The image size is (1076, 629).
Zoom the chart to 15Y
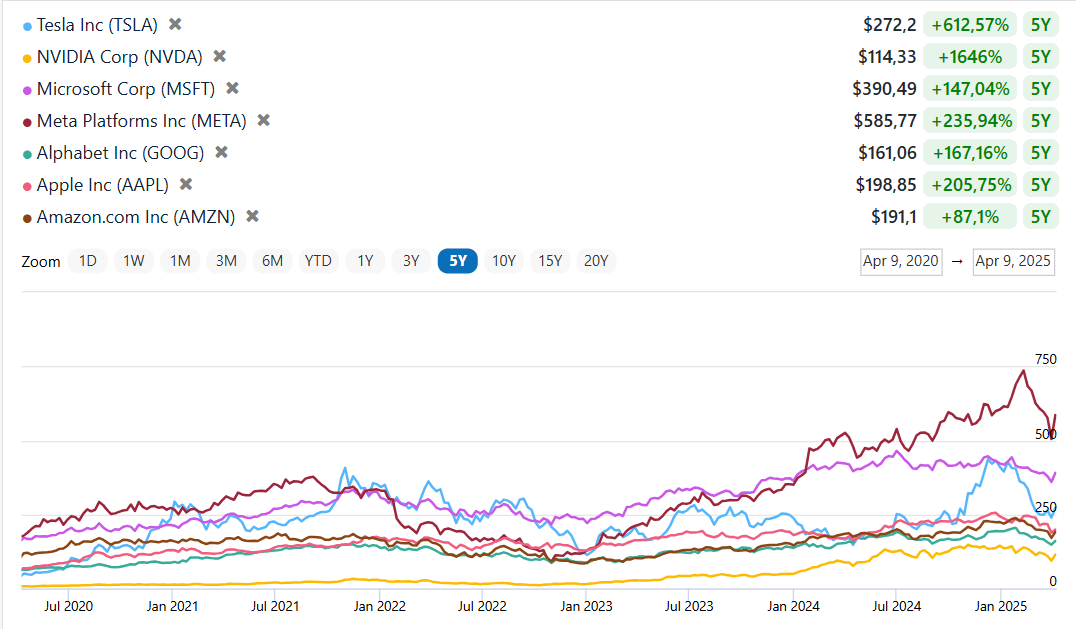[550, 261]
